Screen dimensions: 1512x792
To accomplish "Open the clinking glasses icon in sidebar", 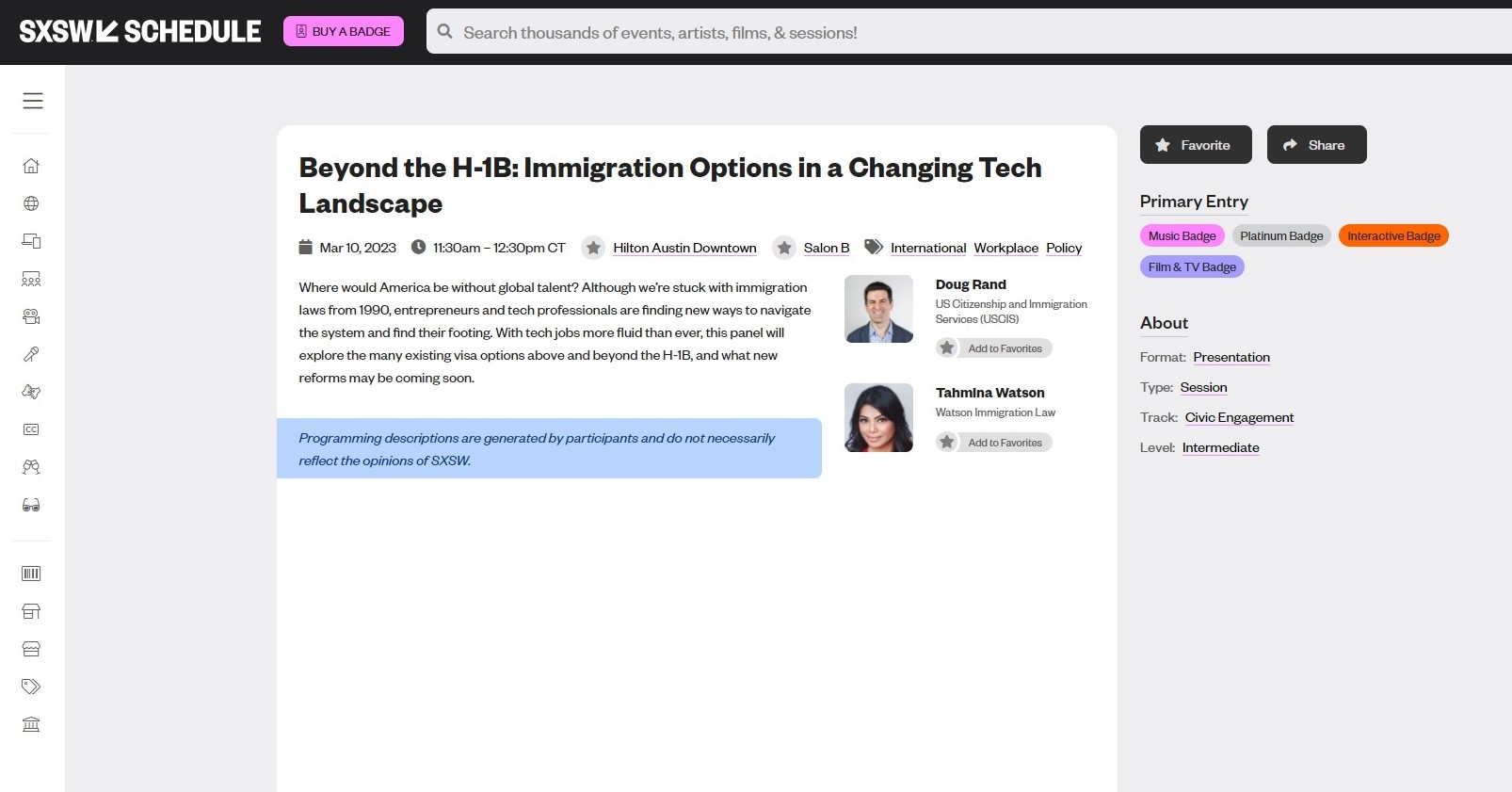I will point(31,467).
